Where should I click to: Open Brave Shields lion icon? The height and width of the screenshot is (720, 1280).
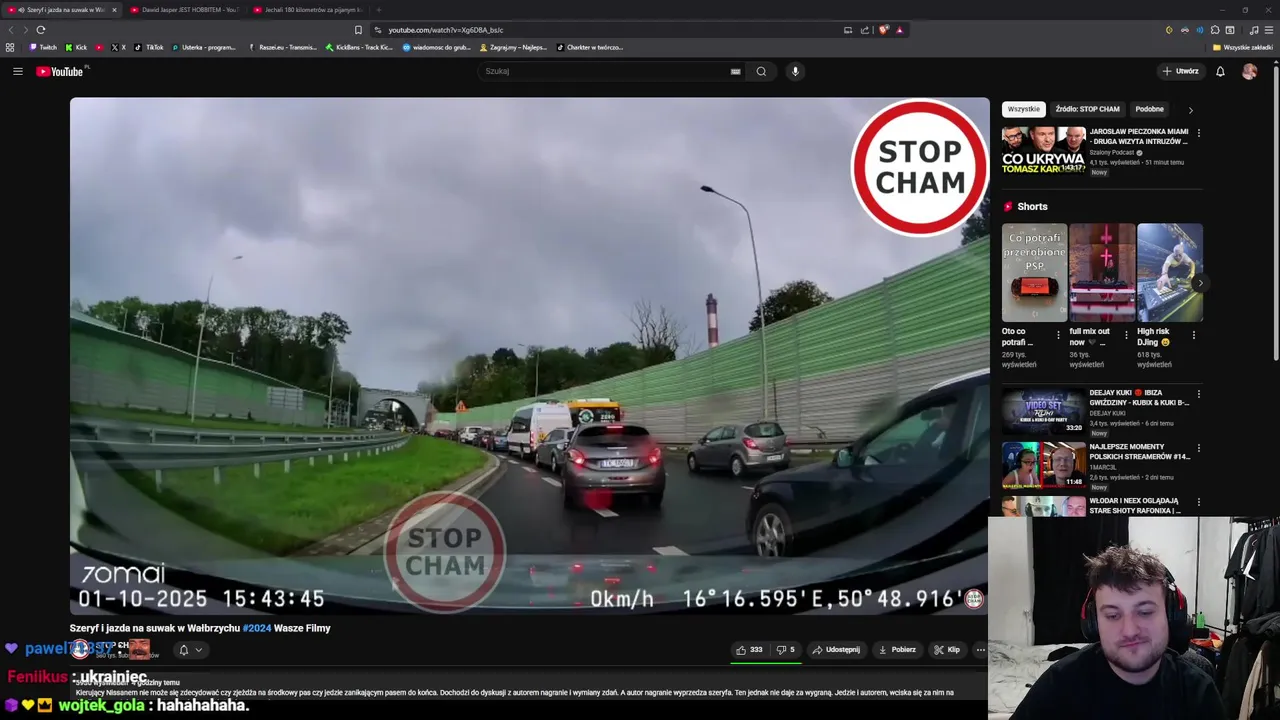tap(883, 30)
